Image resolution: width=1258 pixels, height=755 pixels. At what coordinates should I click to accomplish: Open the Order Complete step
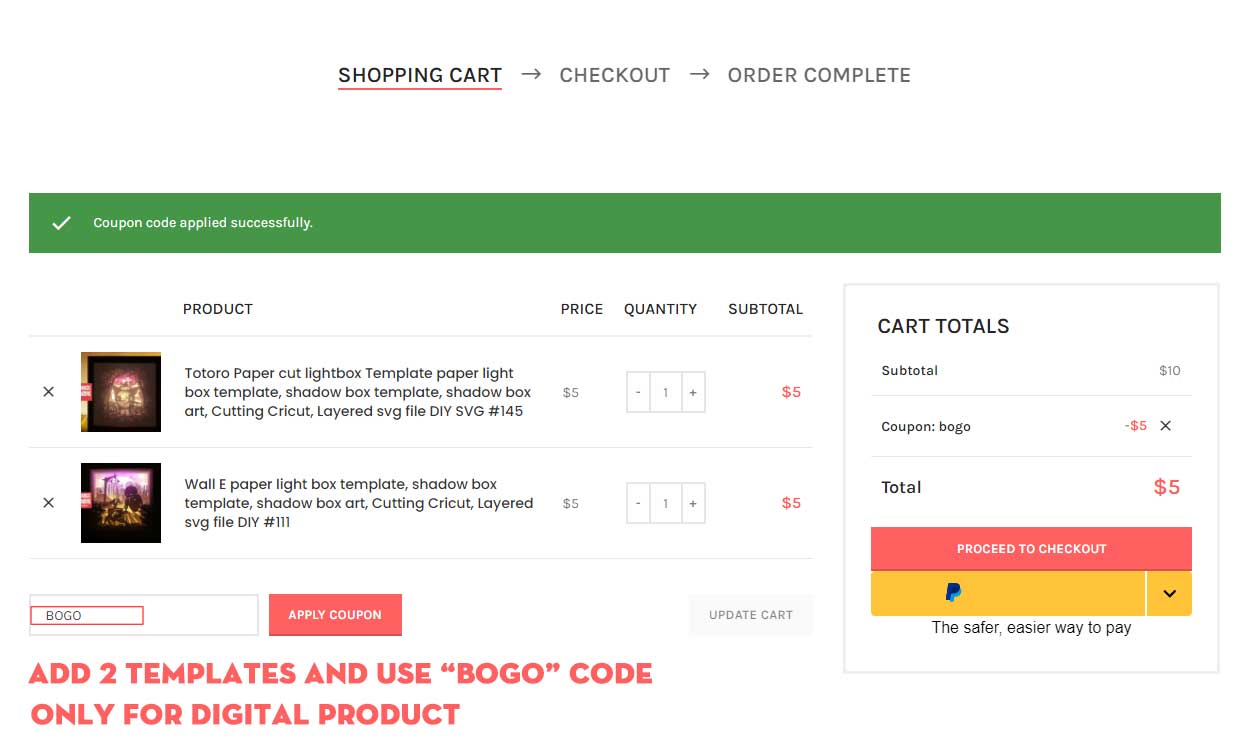point(819,75)
